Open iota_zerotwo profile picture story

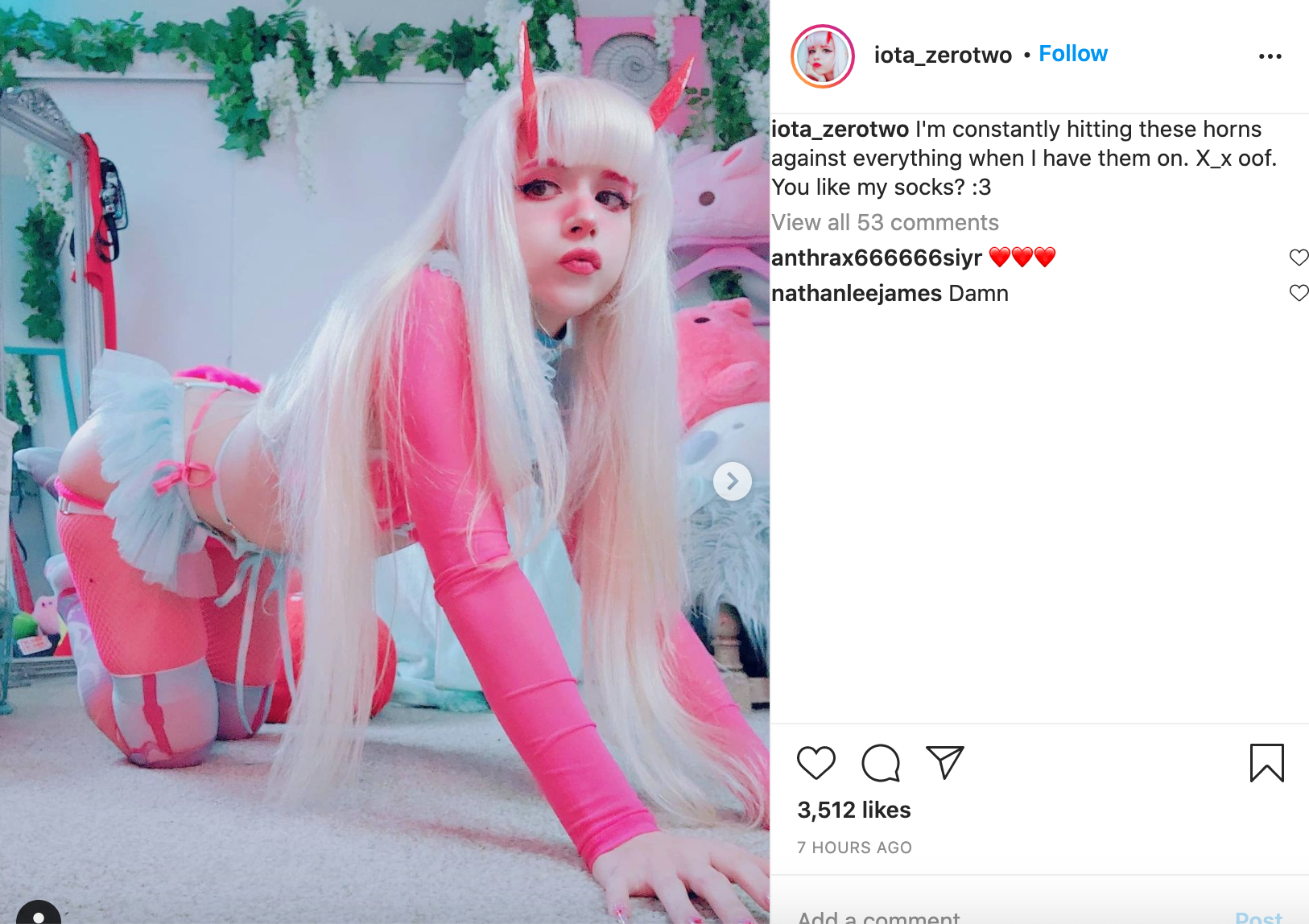(x=823, y=56)
